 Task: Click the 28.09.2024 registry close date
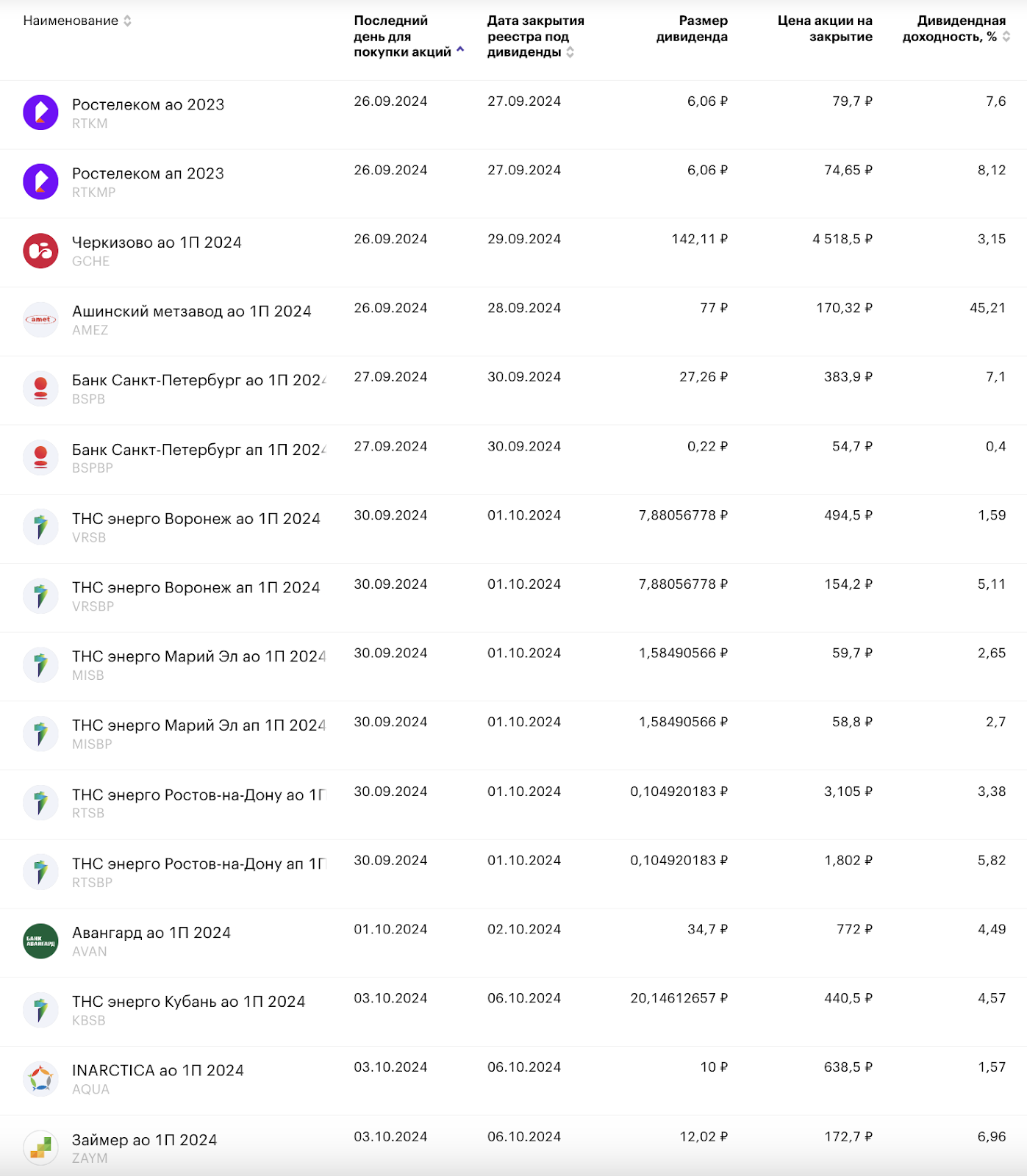(524, 308)
